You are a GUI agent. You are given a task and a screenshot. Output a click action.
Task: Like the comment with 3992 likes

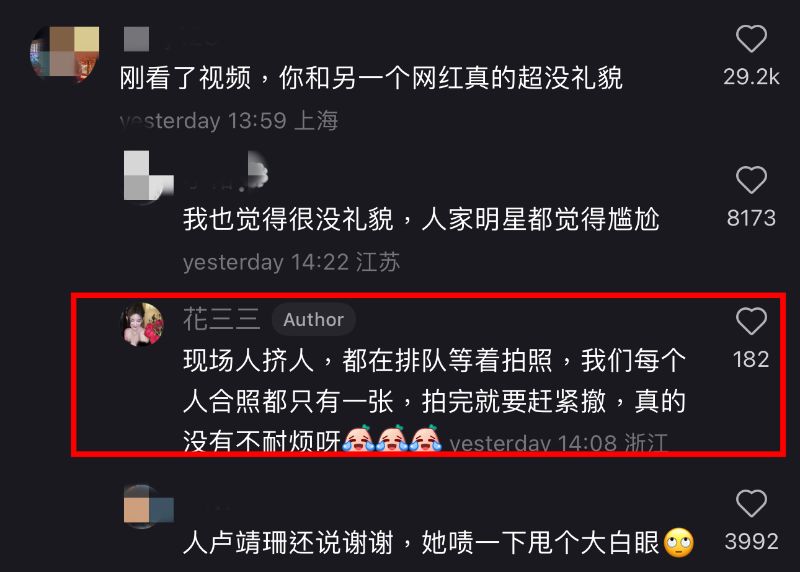pyautogui.click(x=751, y=503)
